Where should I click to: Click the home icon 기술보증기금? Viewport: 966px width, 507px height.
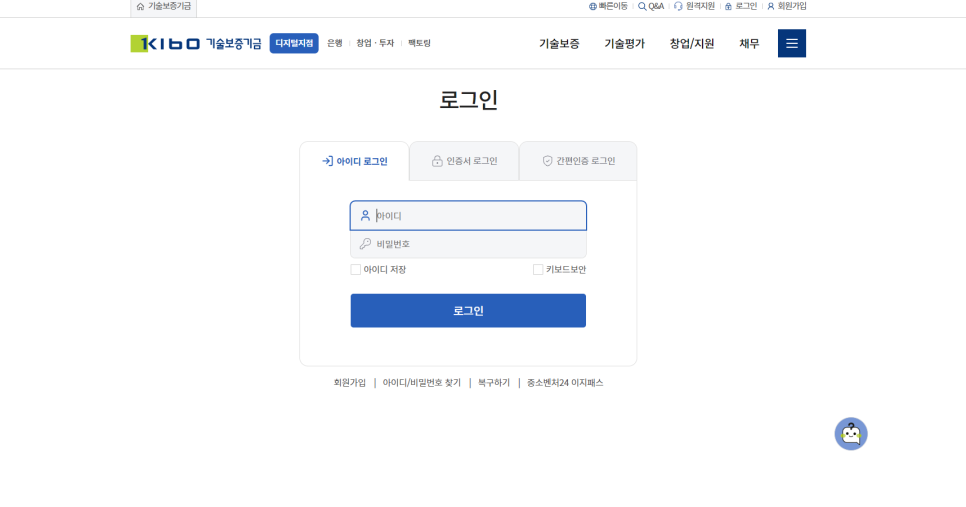pos(163,6)
